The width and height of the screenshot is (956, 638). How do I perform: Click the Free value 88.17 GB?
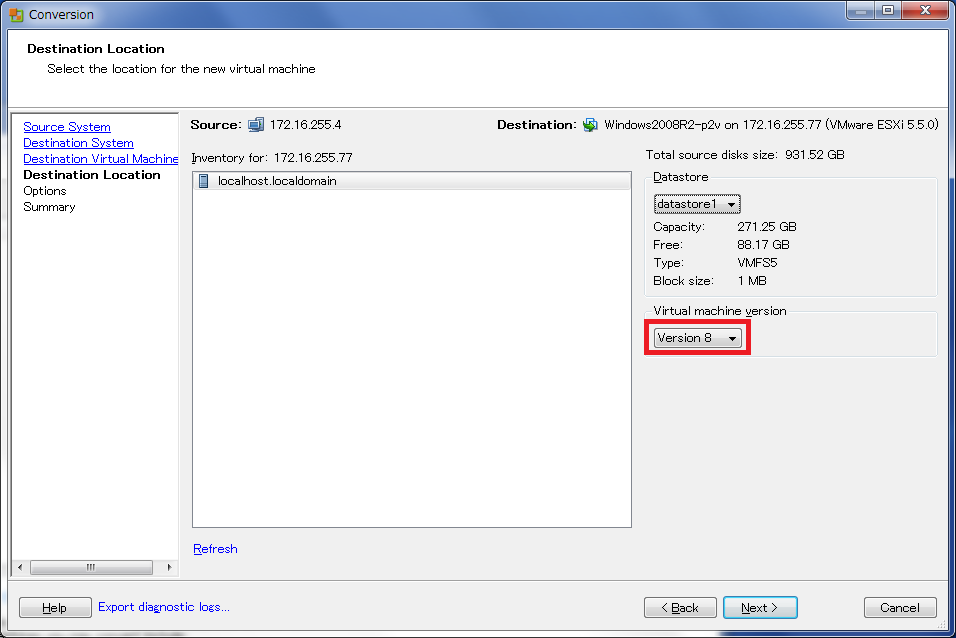tap(763, 245)
